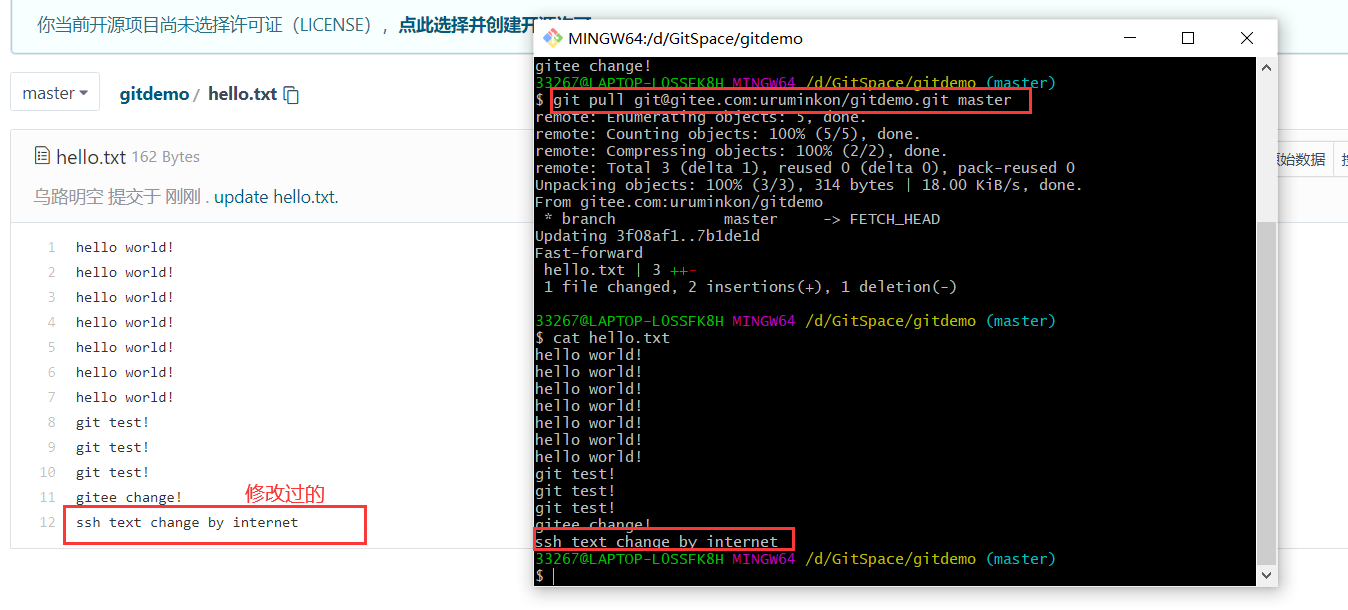This screenshot has width=1348, height=610.
Task: Click the terminal scrollbar down arrow
Action: [x=1266, y=576]
